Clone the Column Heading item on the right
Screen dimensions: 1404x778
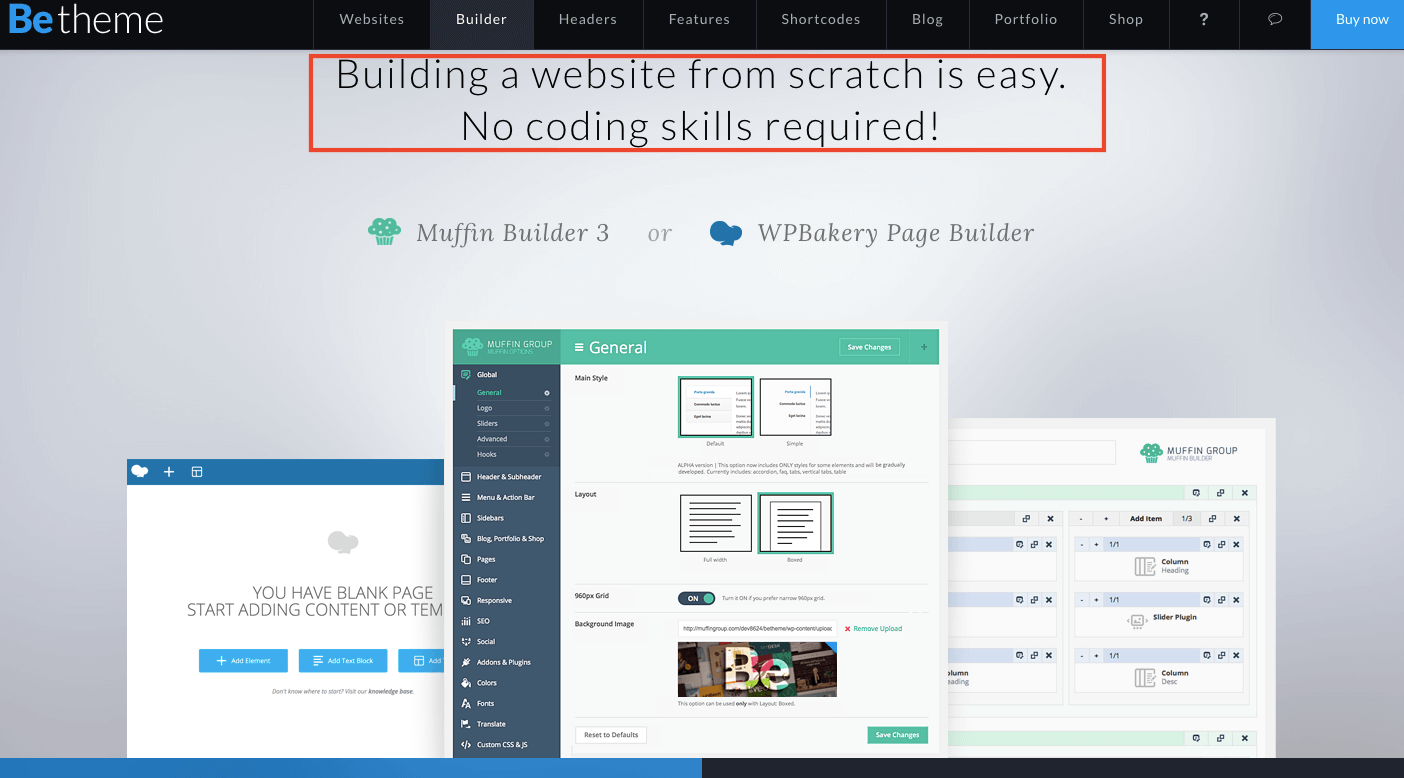click(x=1222, y=544)
